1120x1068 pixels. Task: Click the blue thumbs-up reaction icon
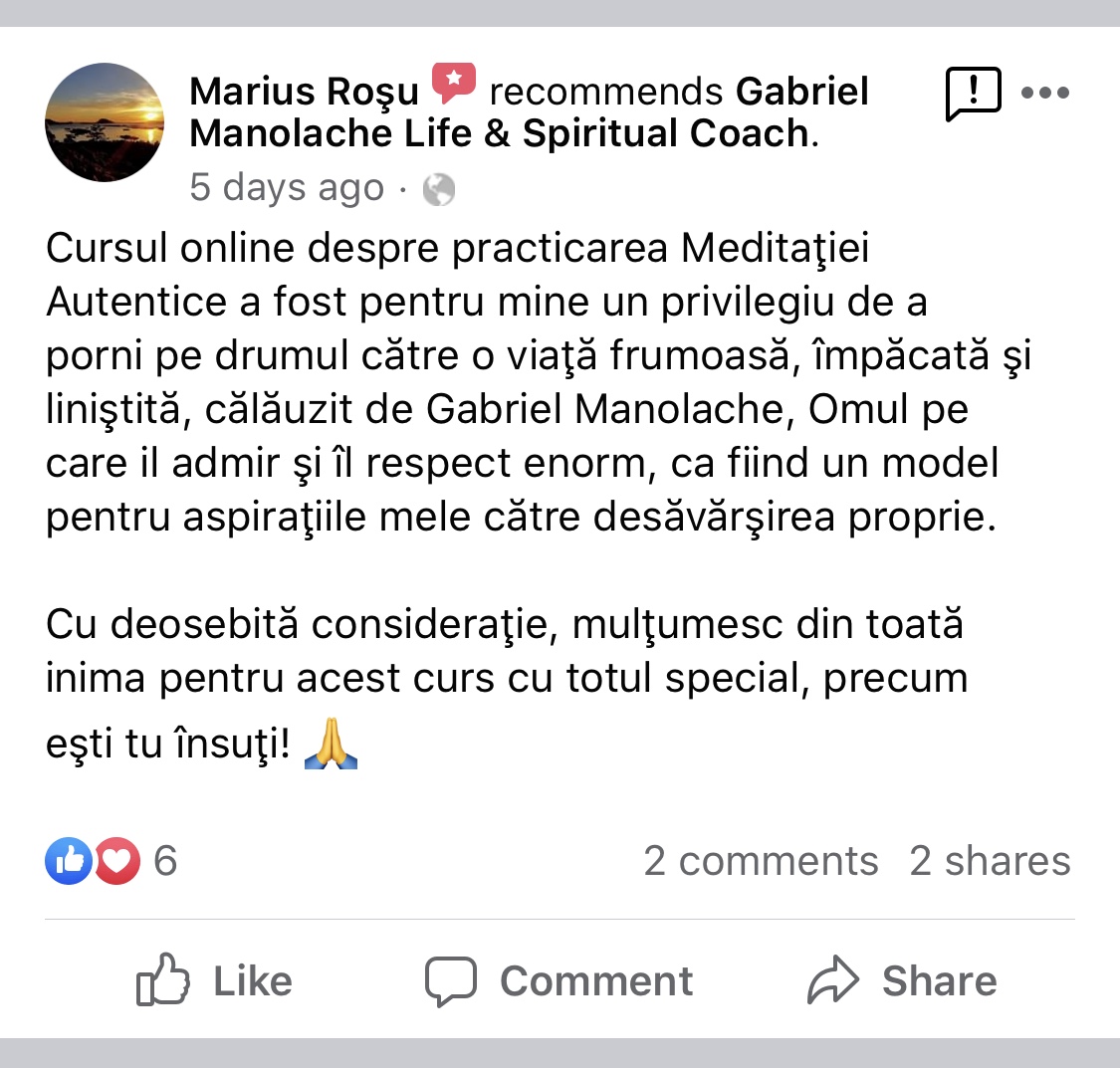coord(69,860)
